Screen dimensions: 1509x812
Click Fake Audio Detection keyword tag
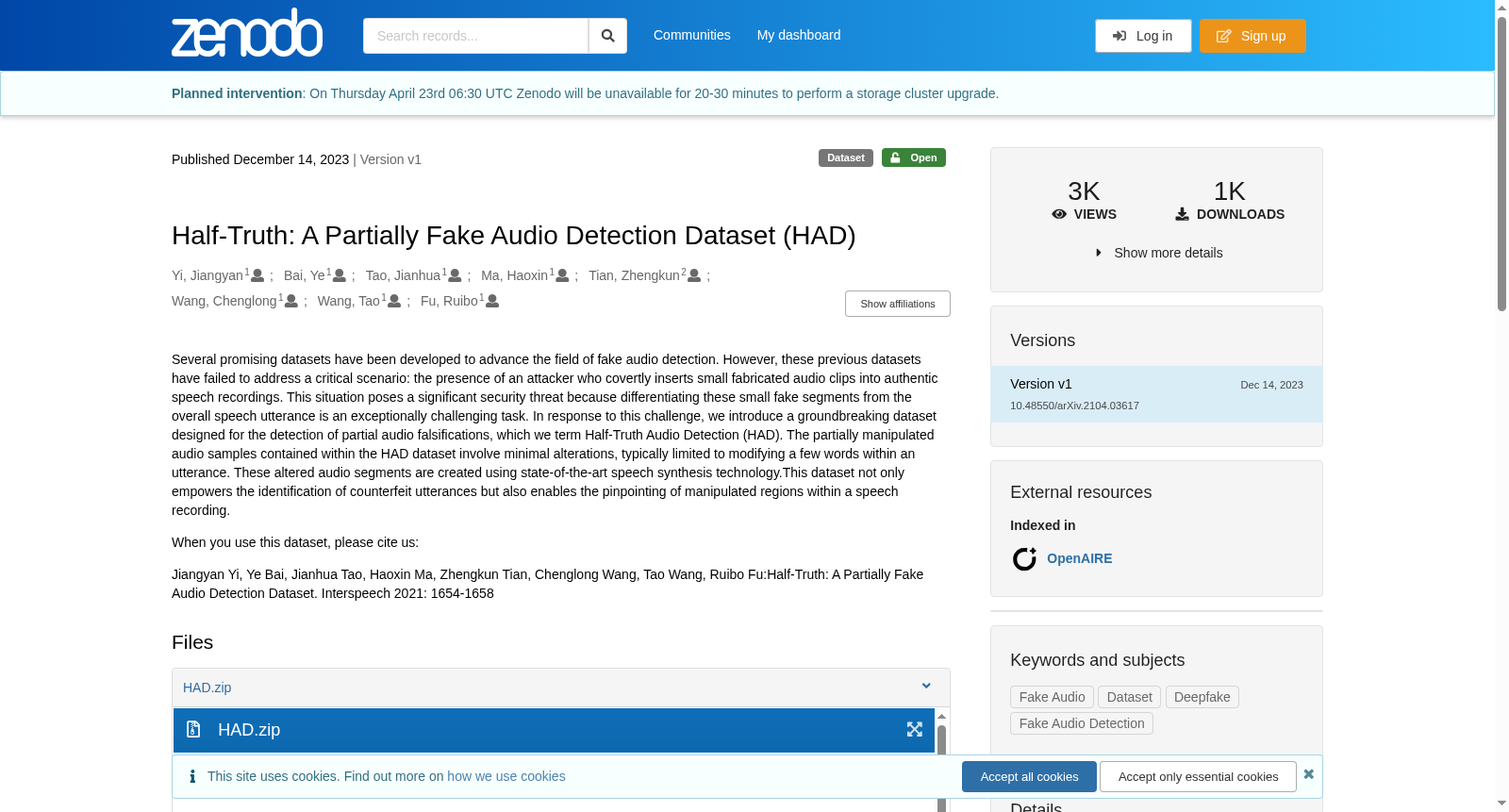pos(1081,723)
